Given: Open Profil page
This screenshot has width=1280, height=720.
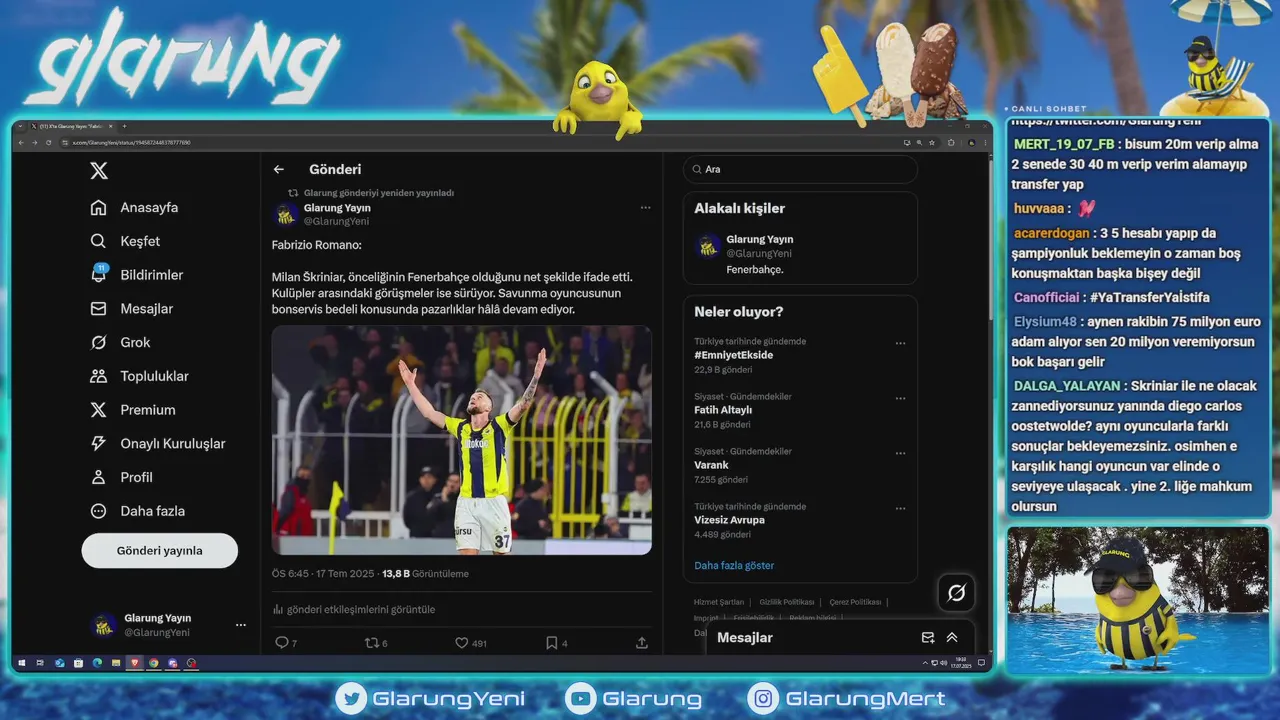Looking at the screenshot, I should [x=121, y=477].
